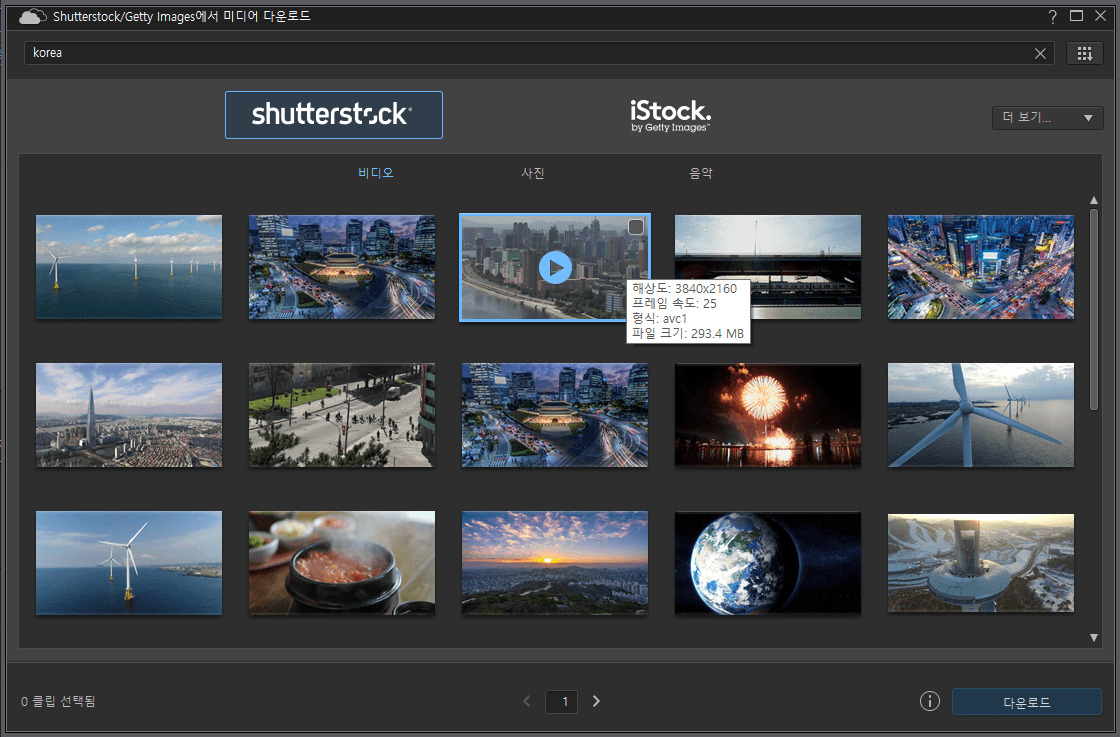Click the info icon beside Download

coord(929,701)
